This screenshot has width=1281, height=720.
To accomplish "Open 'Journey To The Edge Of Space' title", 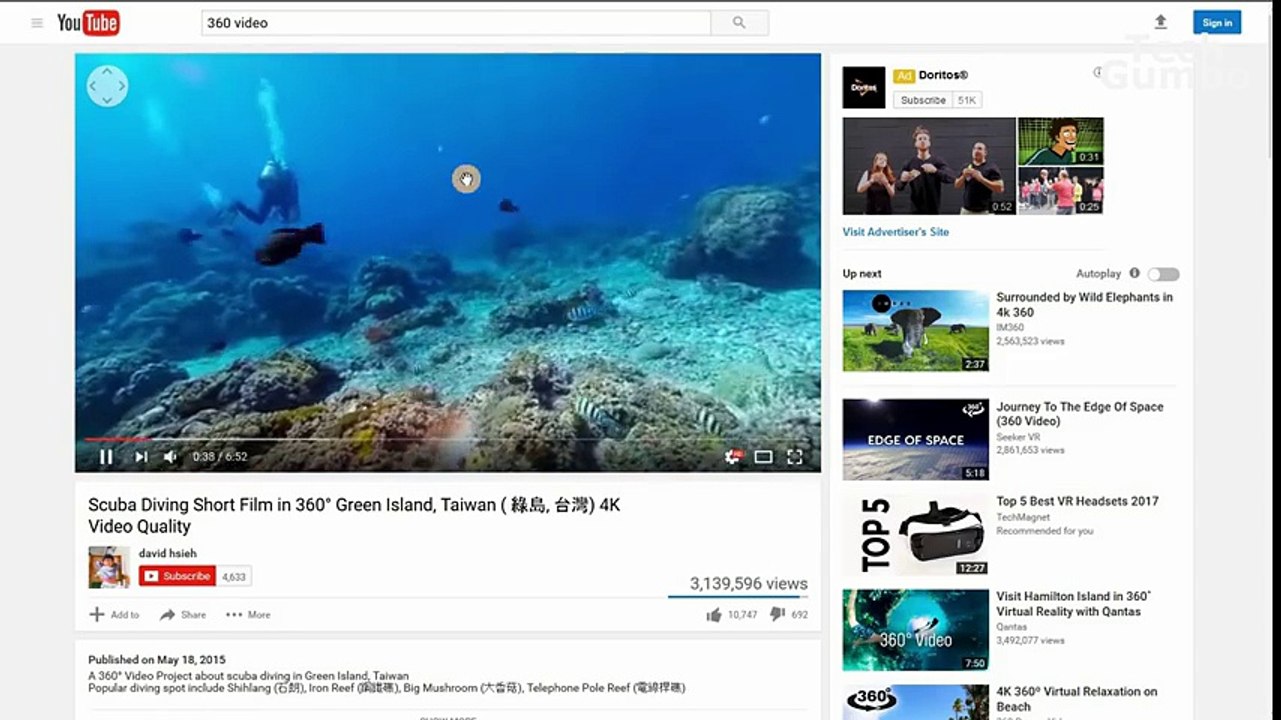I will tap(1080, 414).
